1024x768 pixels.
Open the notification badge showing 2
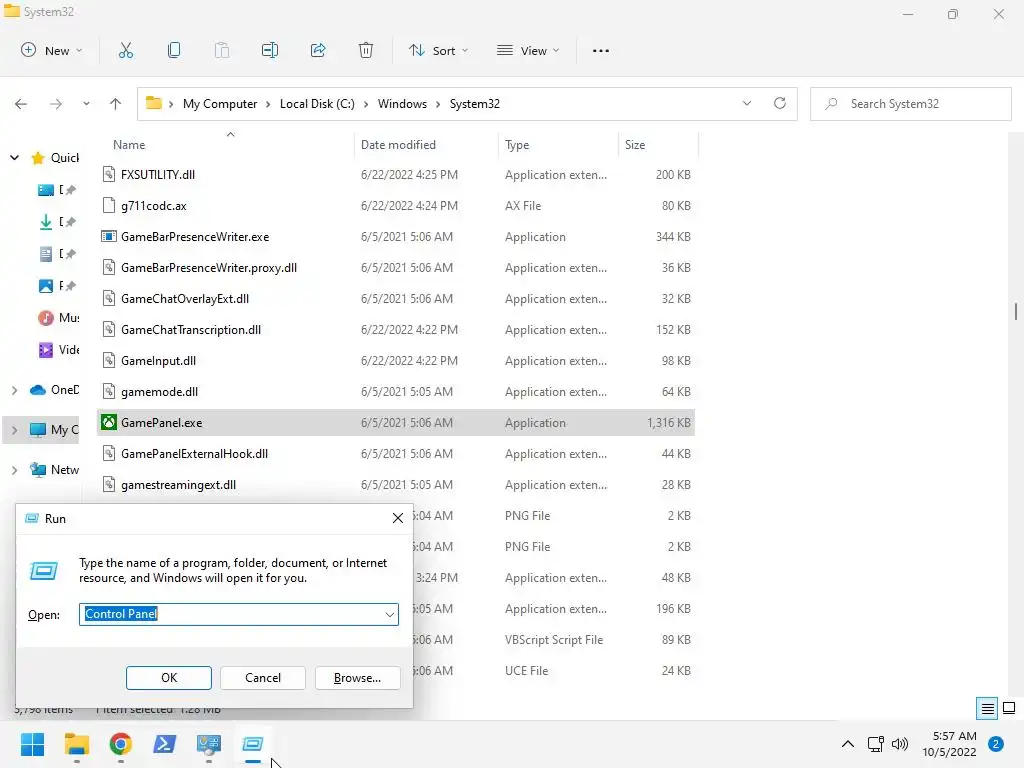[x=996, y=744]
